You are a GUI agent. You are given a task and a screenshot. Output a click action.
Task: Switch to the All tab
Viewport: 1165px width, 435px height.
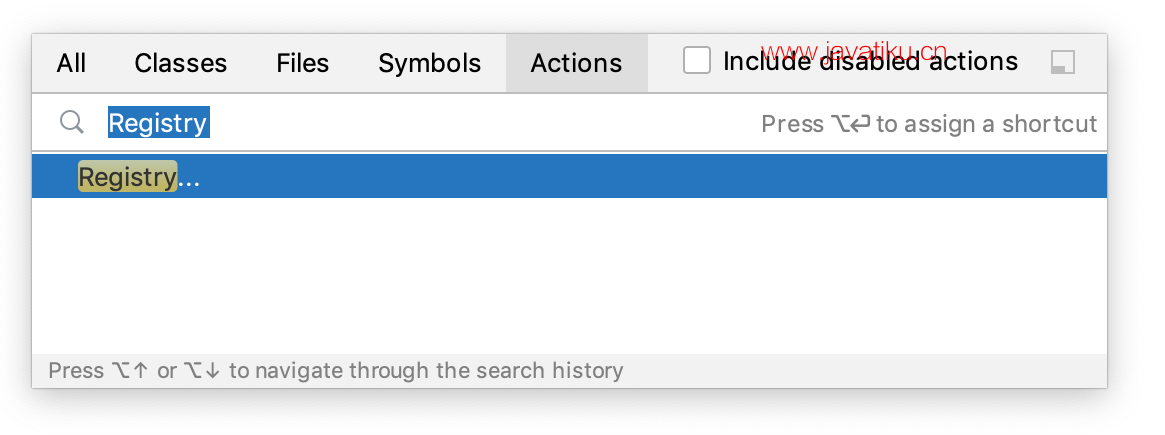71,63
